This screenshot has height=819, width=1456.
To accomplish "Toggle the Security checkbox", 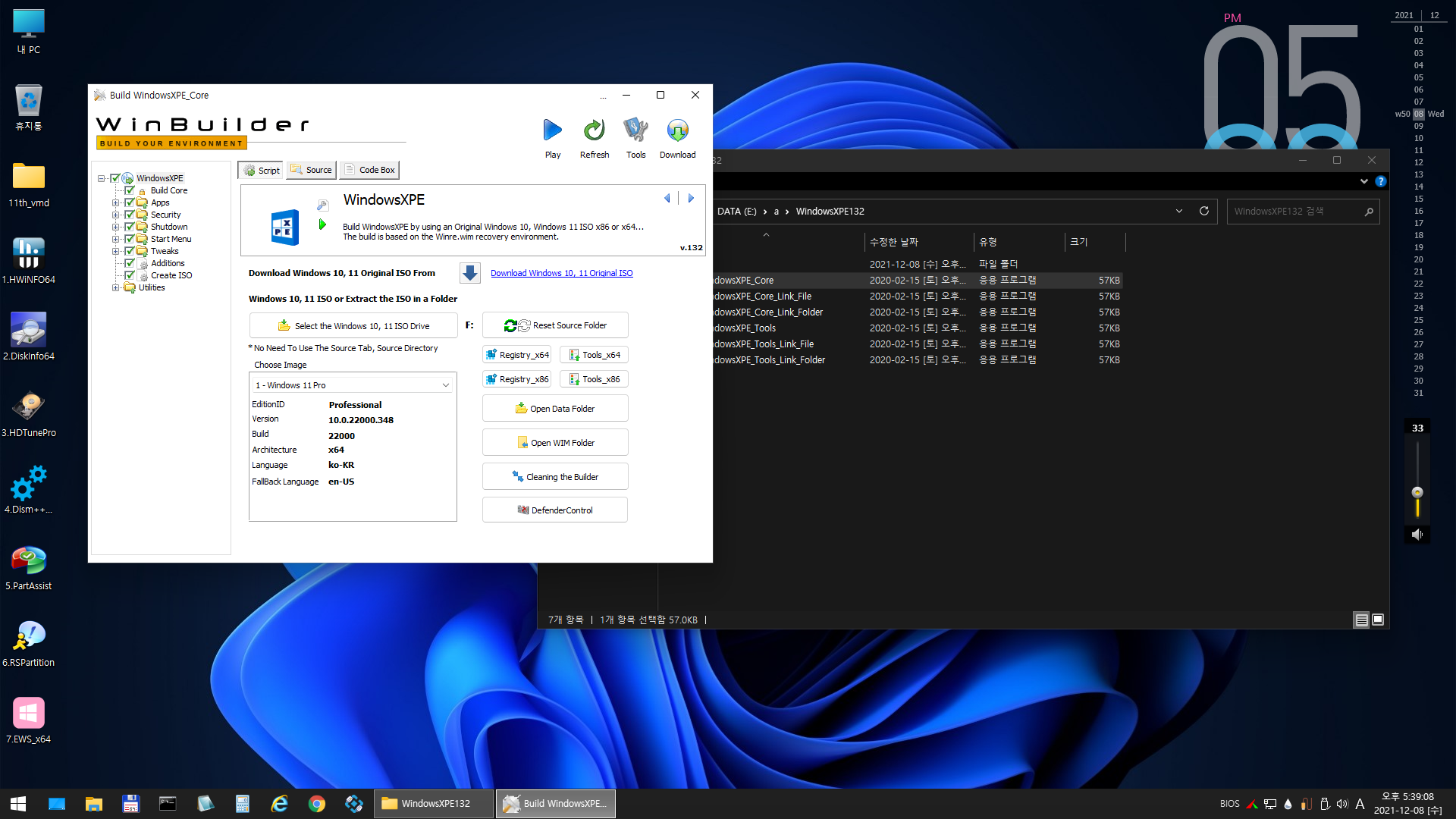I will (x=130, y=215).
